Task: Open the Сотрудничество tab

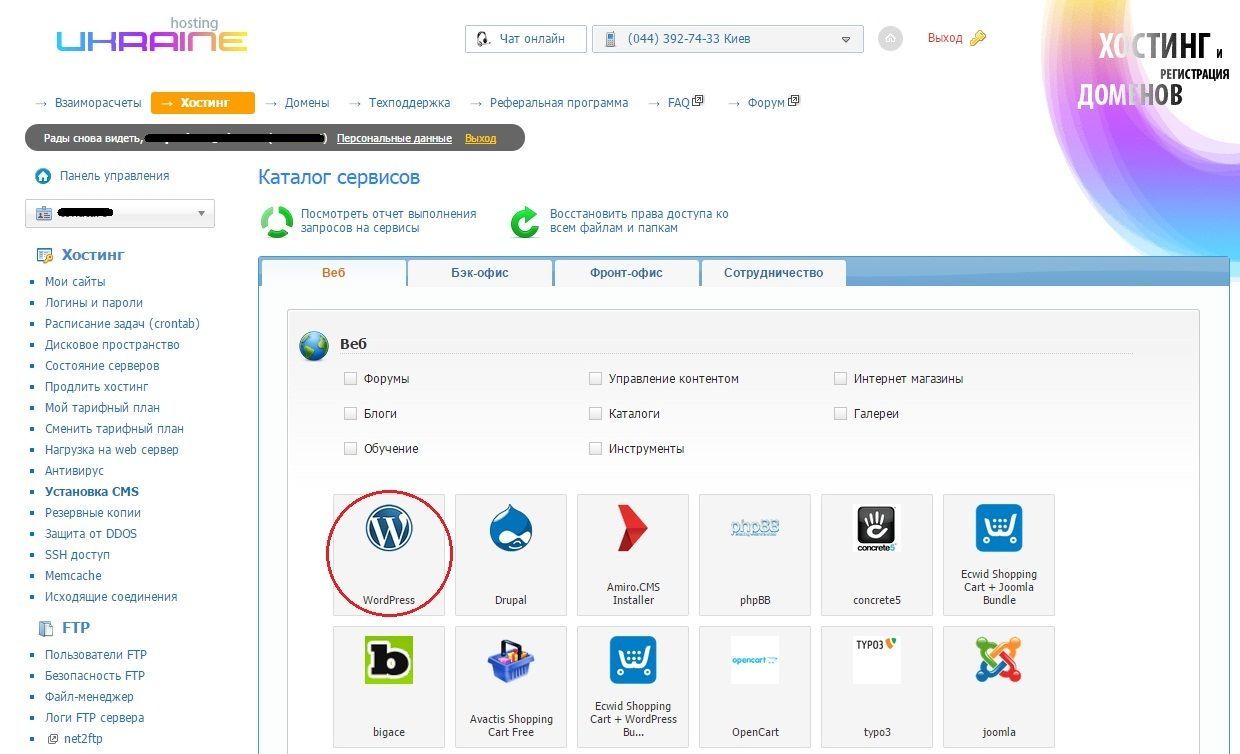Action: [x=773, y=273]
